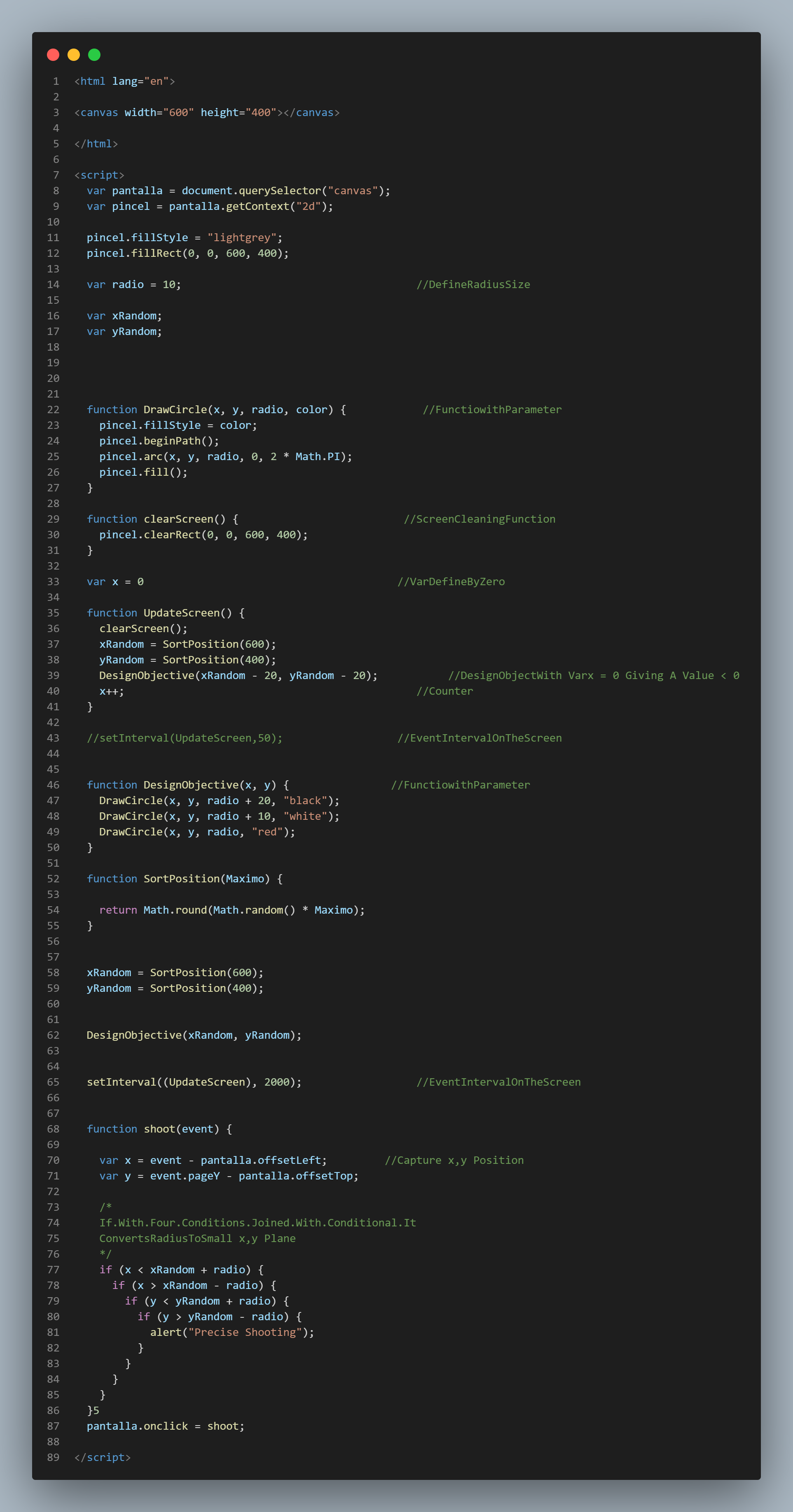793x1512 pixels.
Task: Click the closing </html> tag
Action: tap(96, 144)
